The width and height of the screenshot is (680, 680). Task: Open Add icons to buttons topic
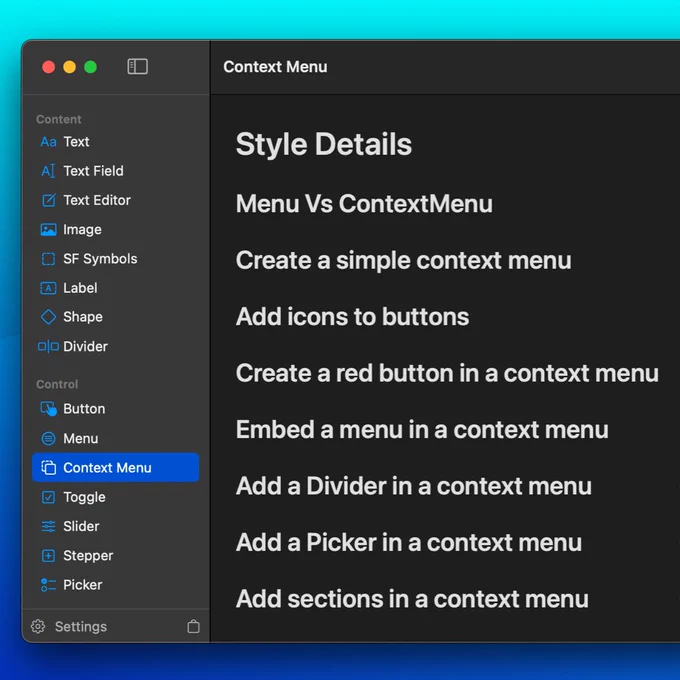tap(352, 317)
